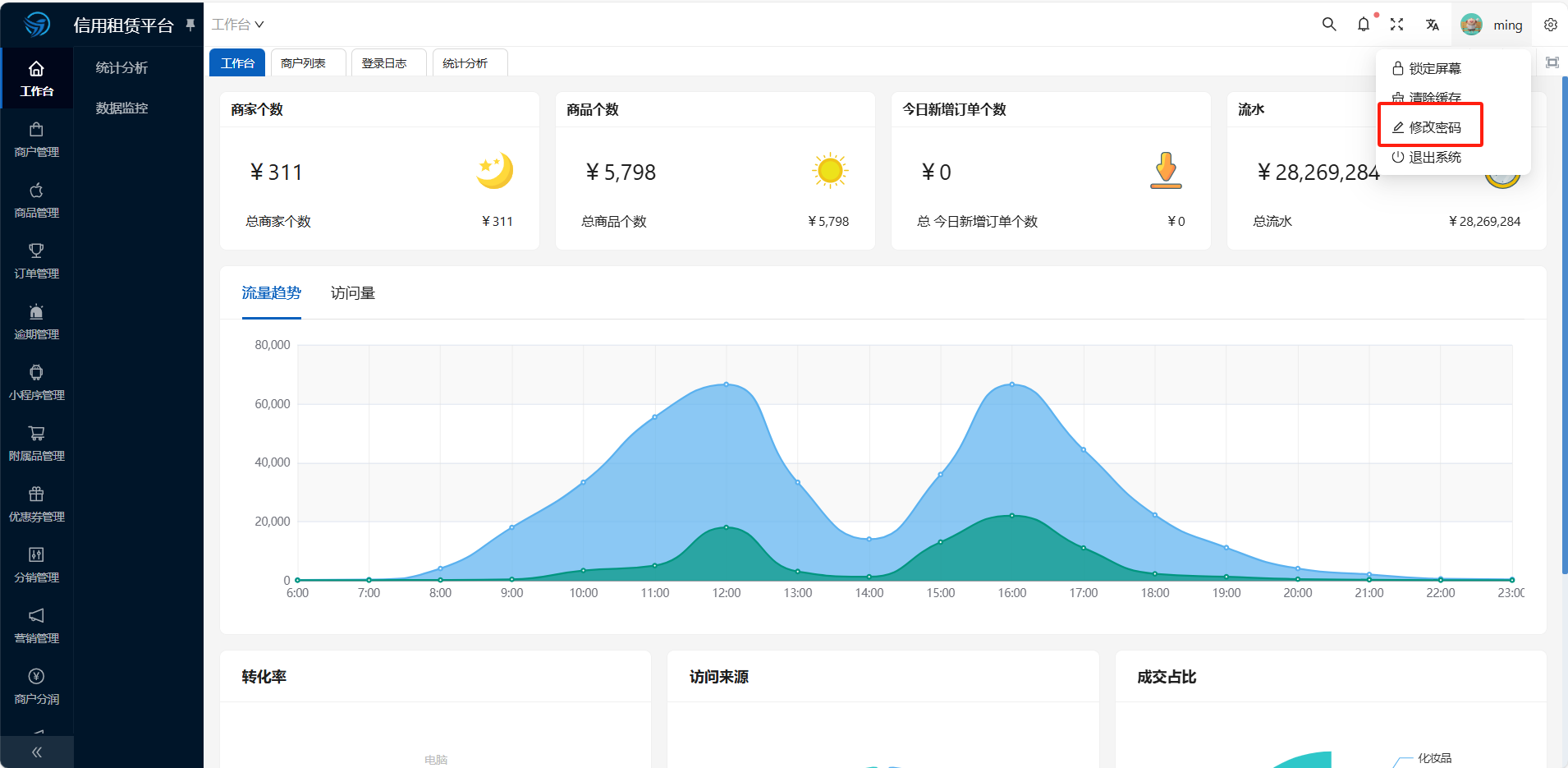
Task: Click the 访问来源 card heading
Action: [x=719, y=677]
